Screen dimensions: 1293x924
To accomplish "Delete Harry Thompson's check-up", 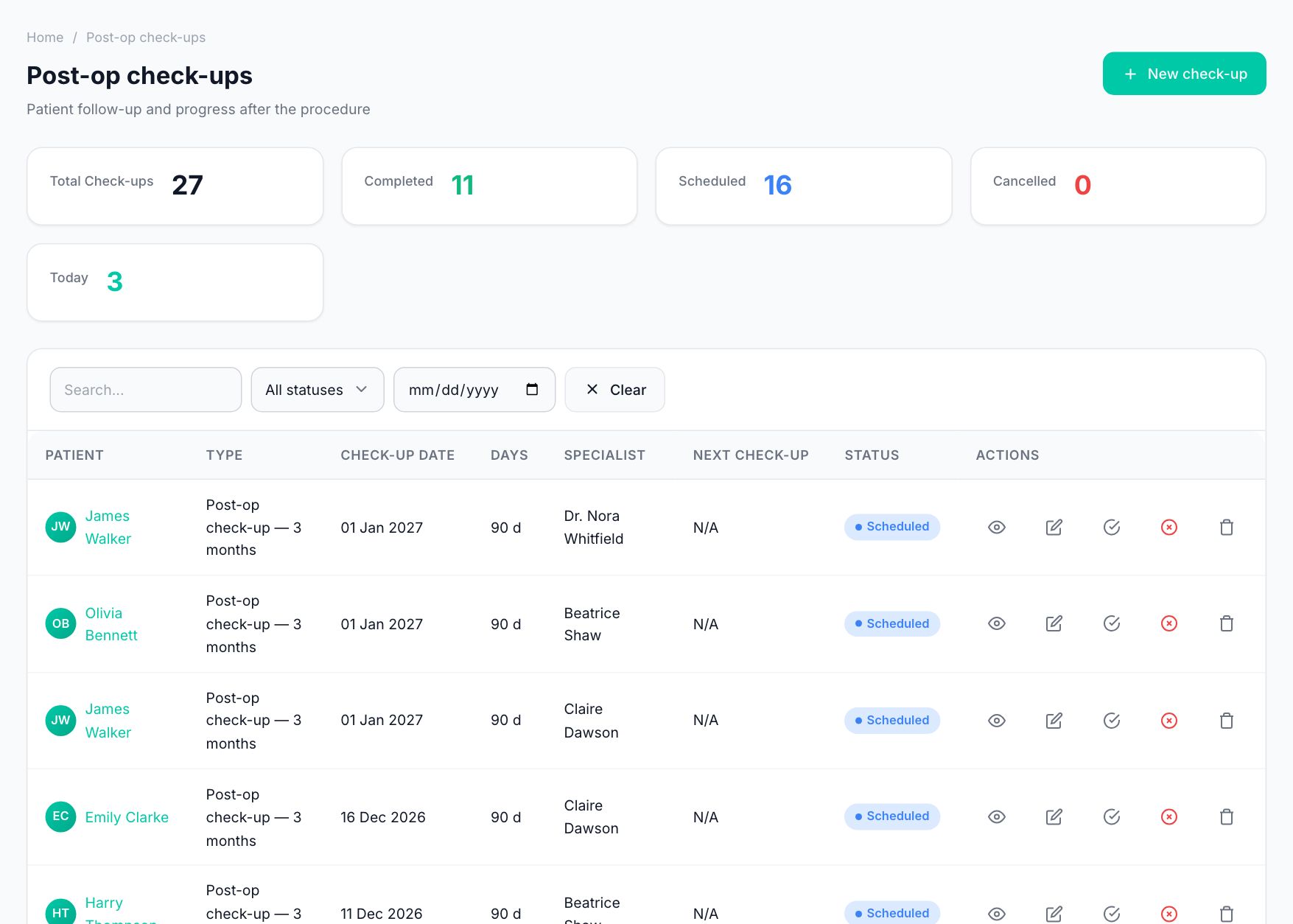I will 1226,914.
